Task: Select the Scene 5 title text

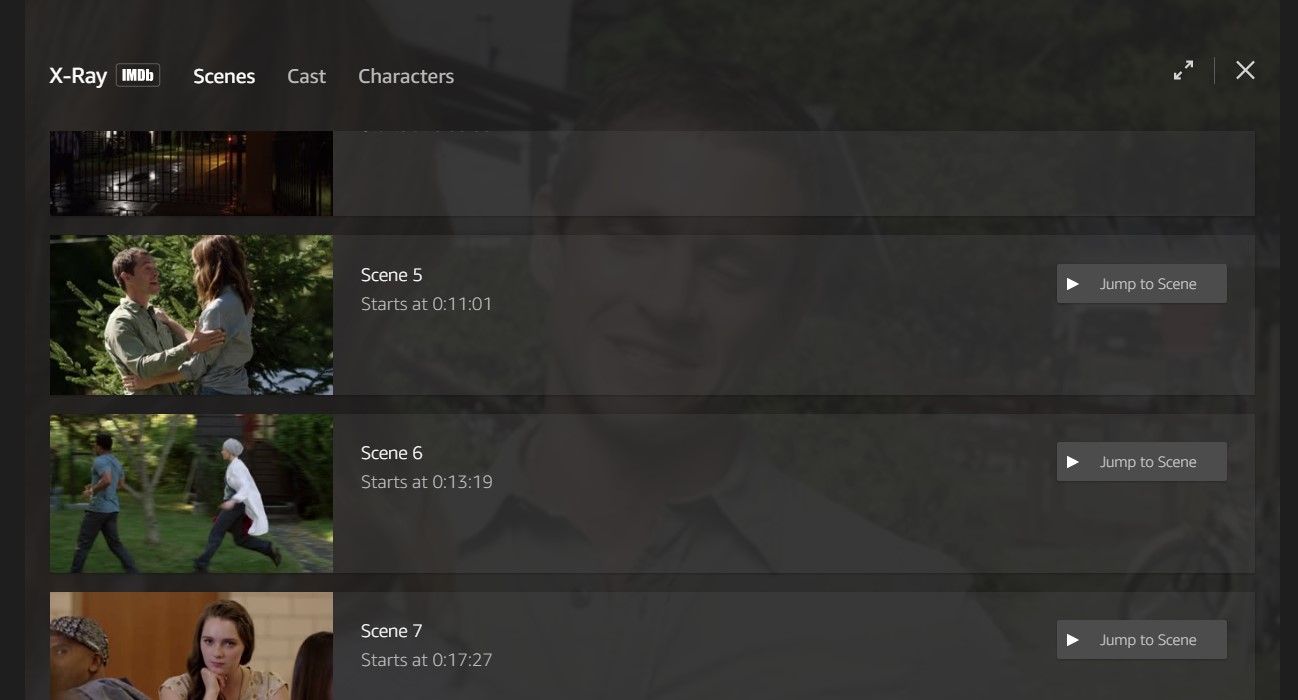Action: pos(392,275)
